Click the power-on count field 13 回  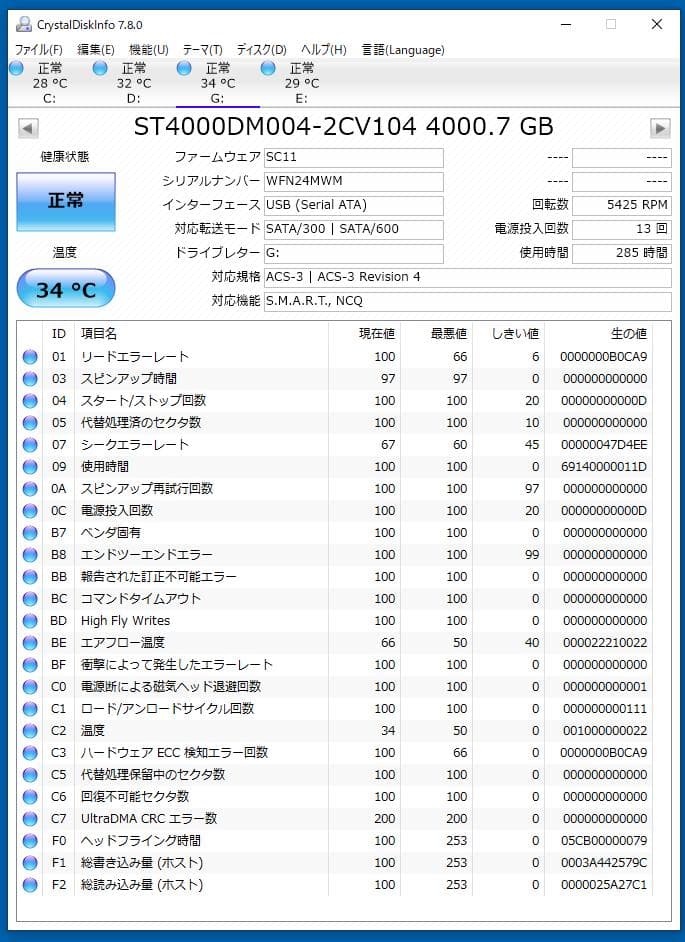[x=622, y=229]
